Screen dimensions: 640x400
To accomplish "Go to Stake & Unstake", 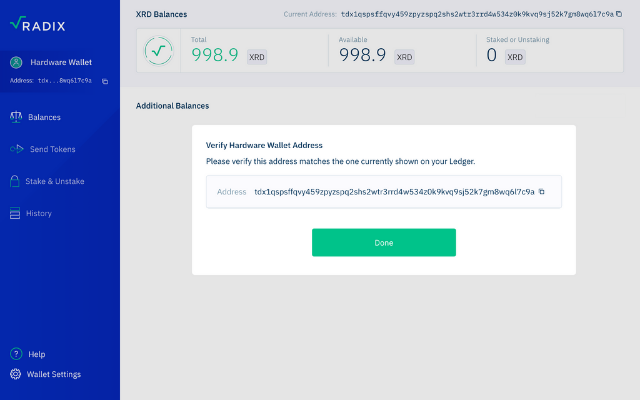I will pyautogui.click(x=55, y=181).
